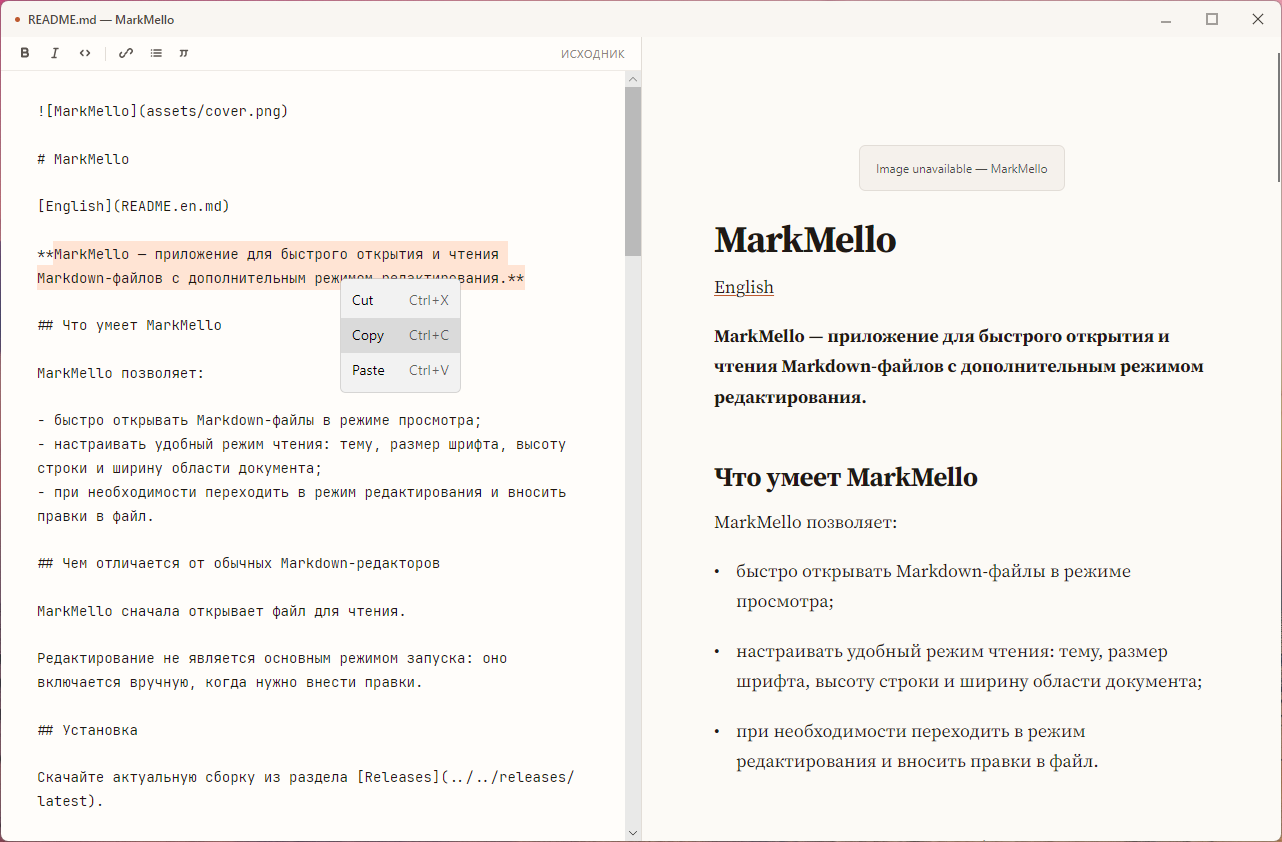This screenshot has height=842, width=1282.
Task: Insert a math formula with the pi icon
Action: coord(184,54)
